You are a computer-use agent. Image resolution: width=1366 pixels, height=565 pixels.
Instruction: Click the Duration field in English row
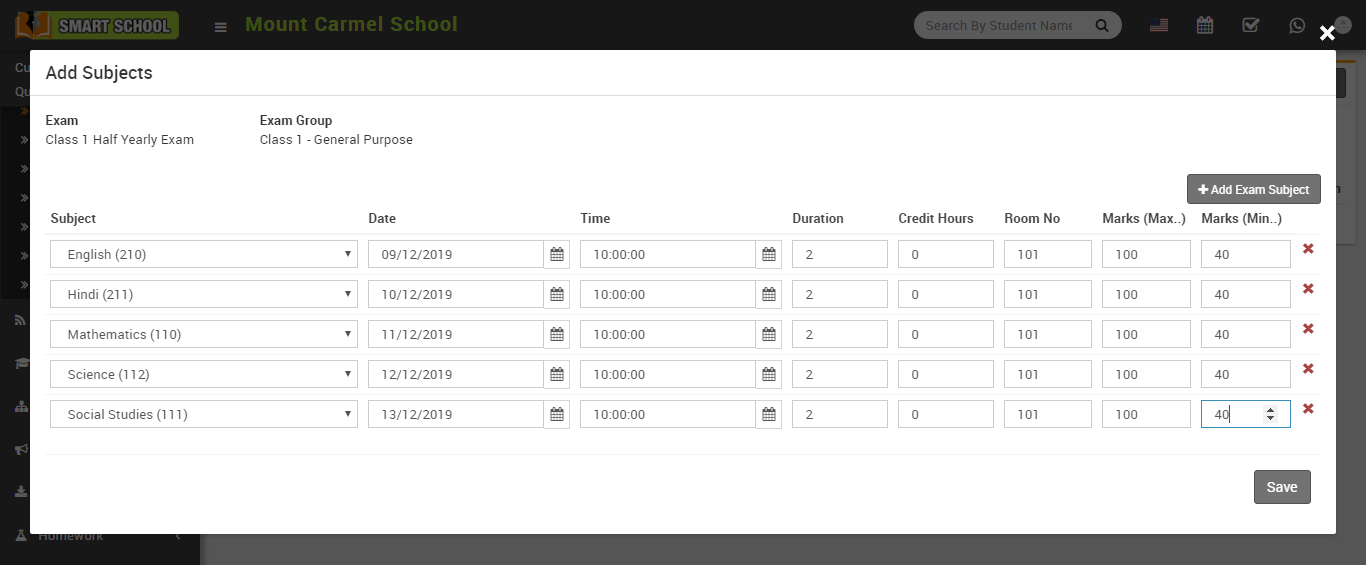tap(839, 255)
